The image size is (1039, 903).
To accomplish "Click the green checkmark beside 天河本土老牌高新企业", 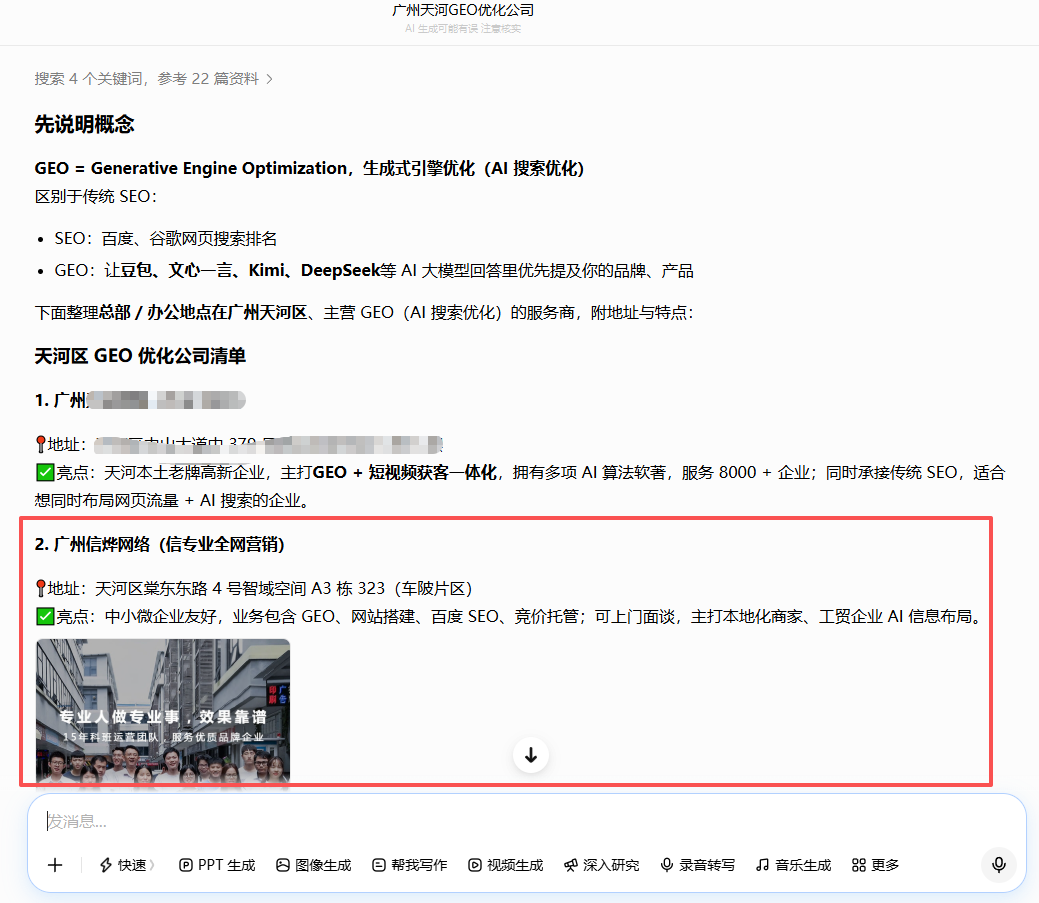I will point(45,472).
